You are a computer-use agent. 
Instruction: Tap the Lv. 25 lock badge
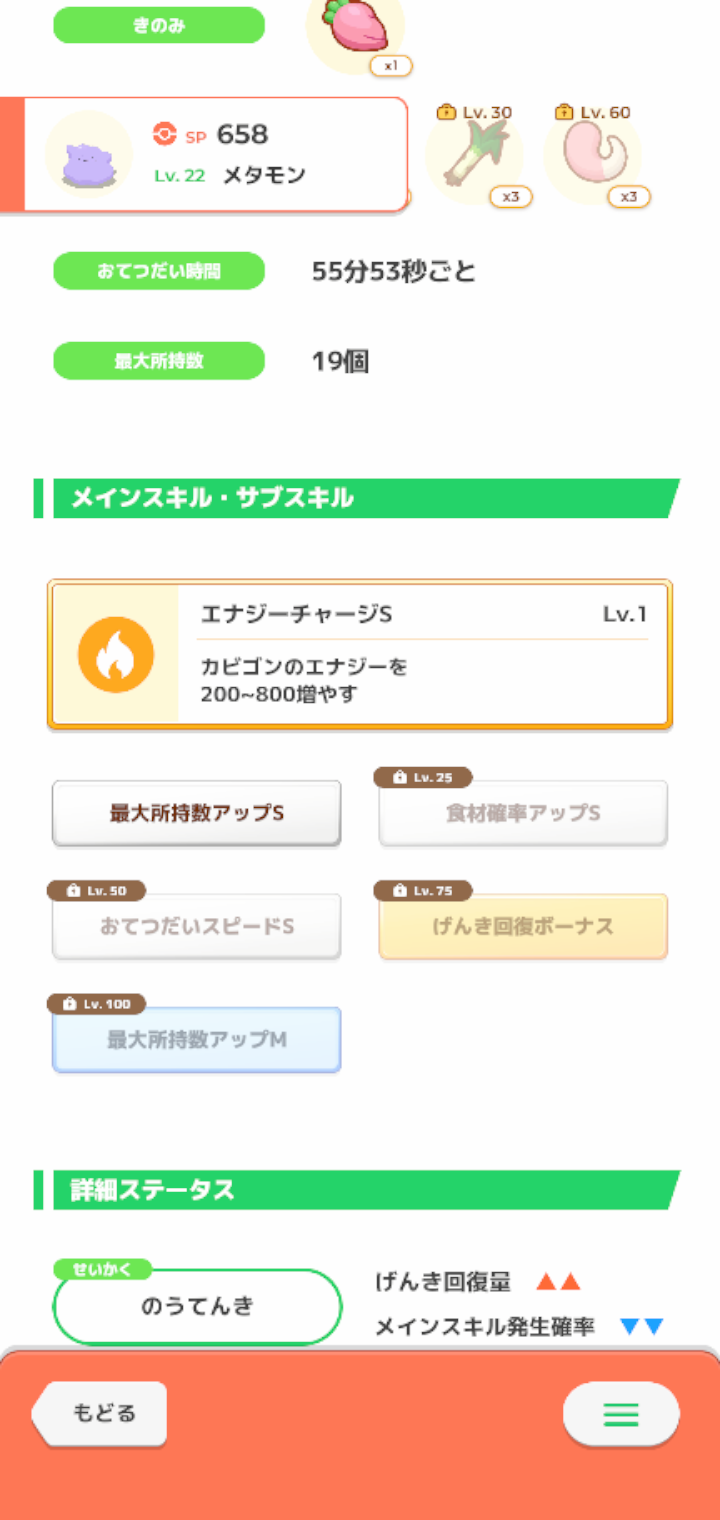click(x=423, y=778)
